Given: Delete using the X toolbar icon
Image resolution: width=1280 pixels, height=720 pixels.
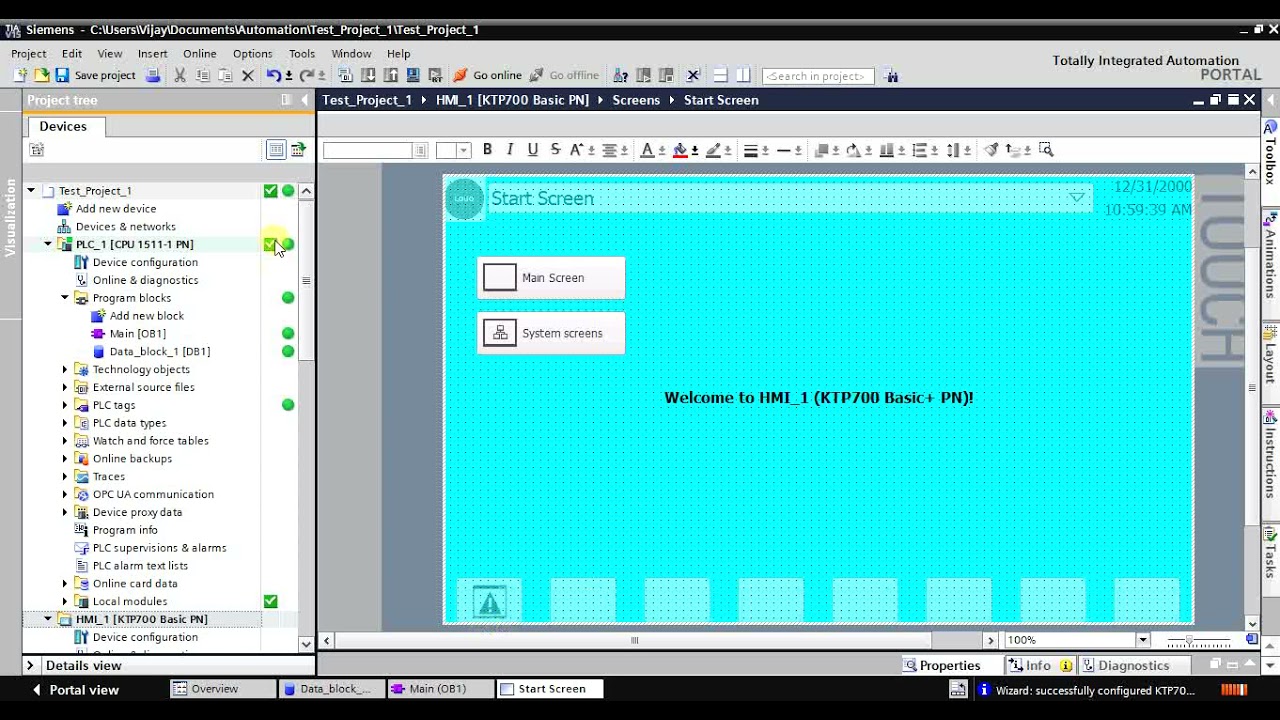Looking at the screenshot, I should (x=248, y=75).
